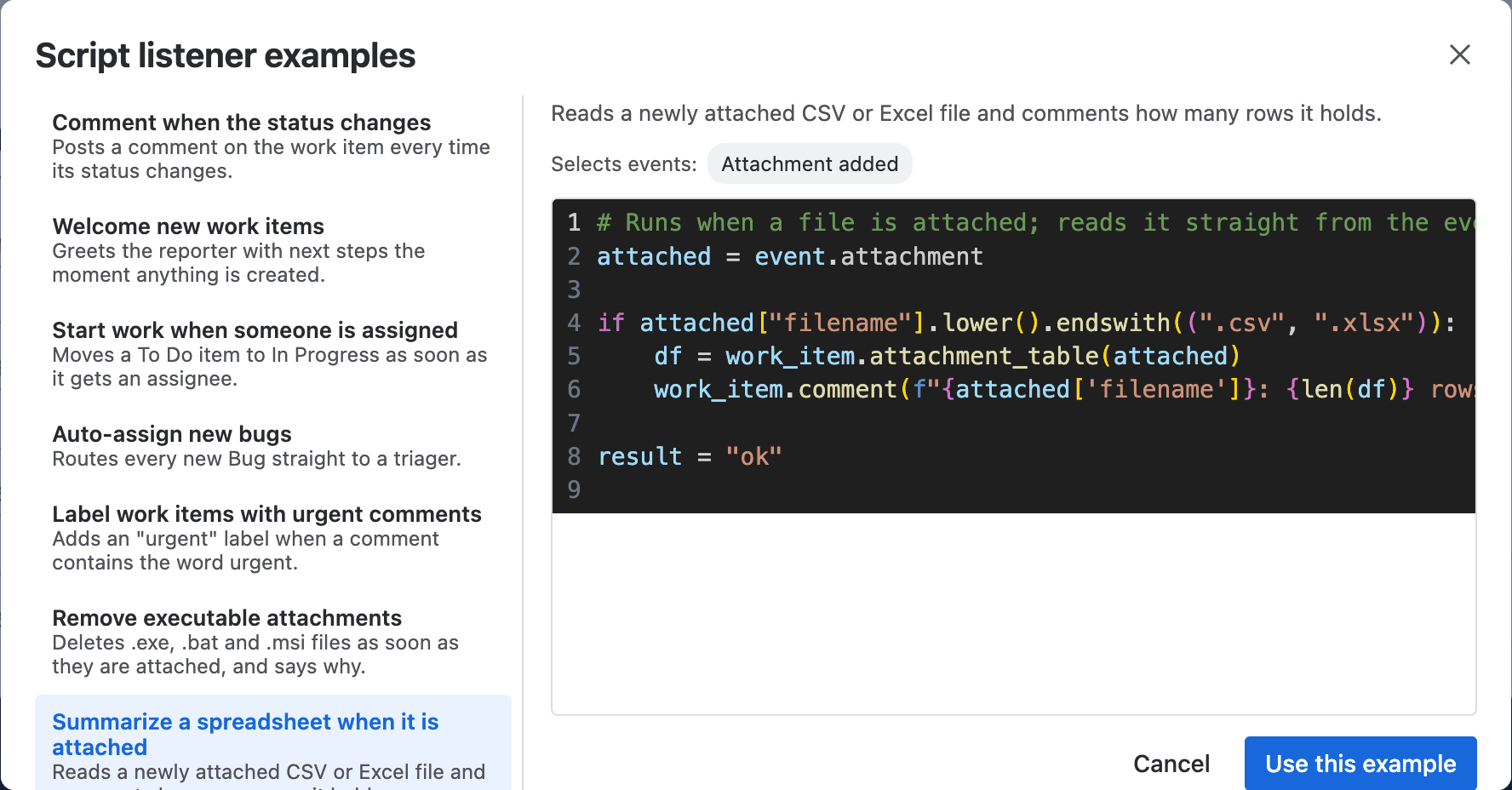Click the 'Script listener examples' dialog title
Screen dimensions: 1512x790
click(x=226, y=55)
